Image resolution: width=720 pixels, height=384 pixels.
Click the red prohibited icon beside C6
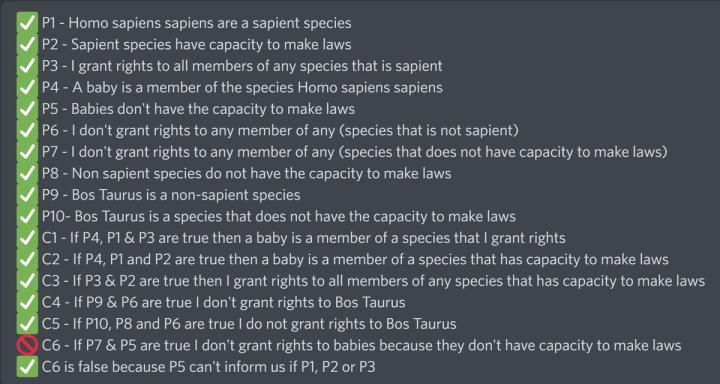(x=27, y=345)
